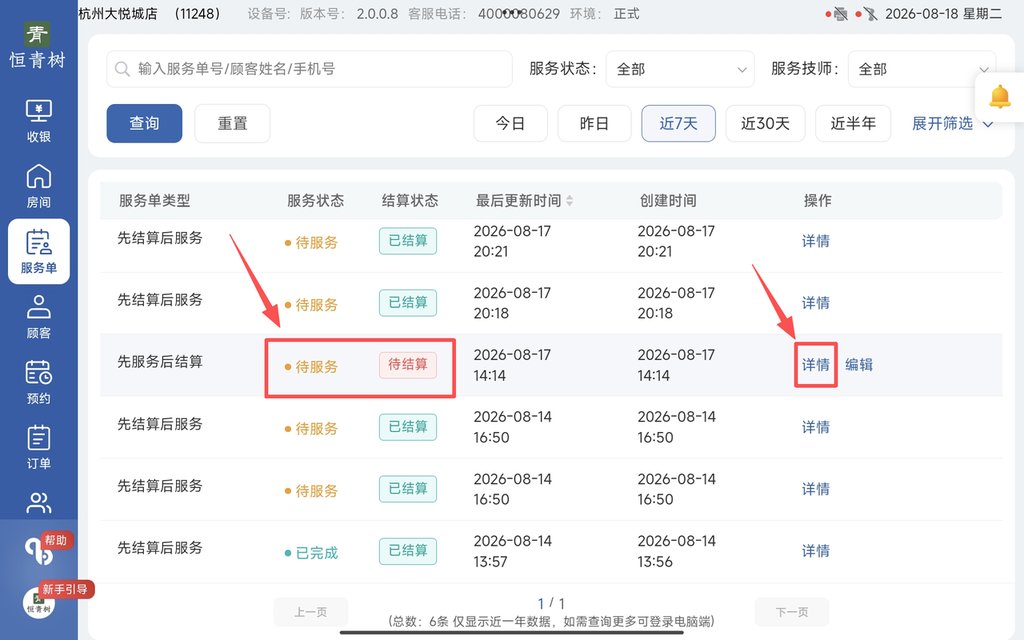Click the 重置 reset button
The image size is (1024, 640).
(x=232, y=123)
